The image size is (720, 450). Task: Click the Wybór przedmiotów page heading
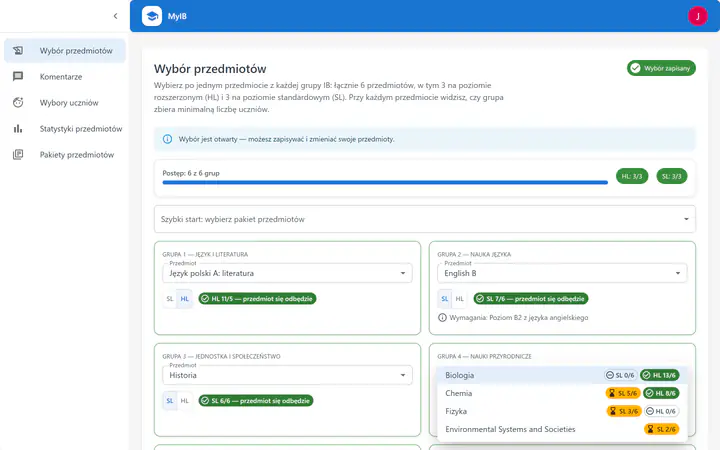[x=210, y=69]
